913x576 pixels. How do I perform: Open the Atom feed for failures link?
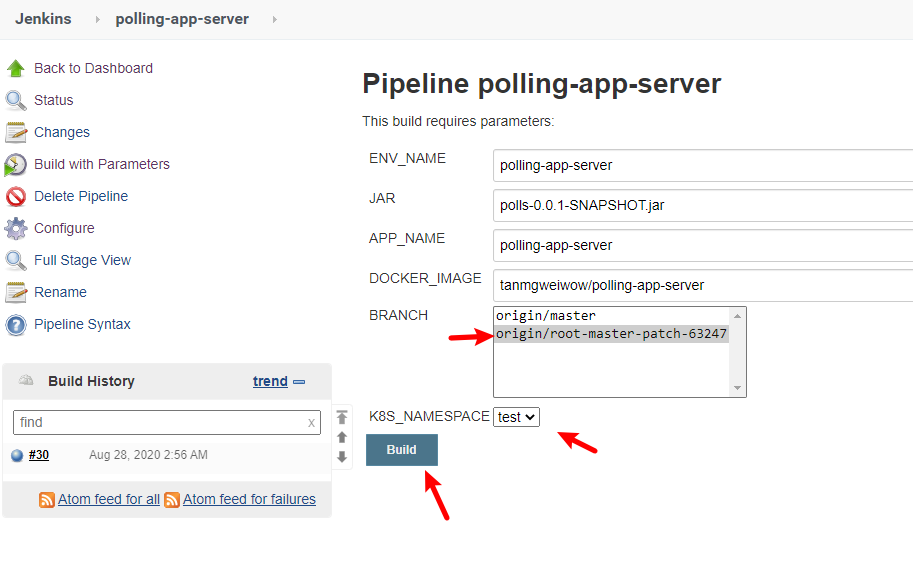tap(249, 500)
